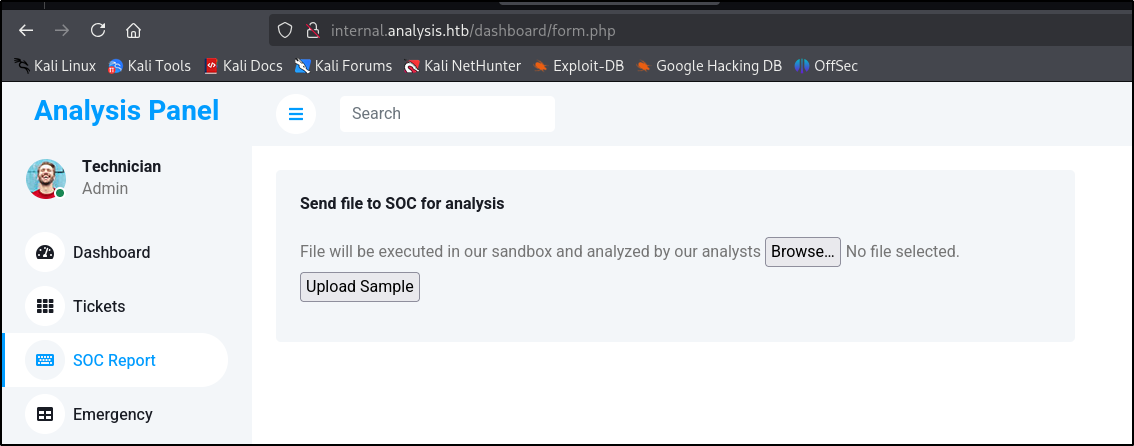This screenshot has height=446, width=1134.
Task: Click the Dashboard gauge icon
Action: tap(45, 252)
